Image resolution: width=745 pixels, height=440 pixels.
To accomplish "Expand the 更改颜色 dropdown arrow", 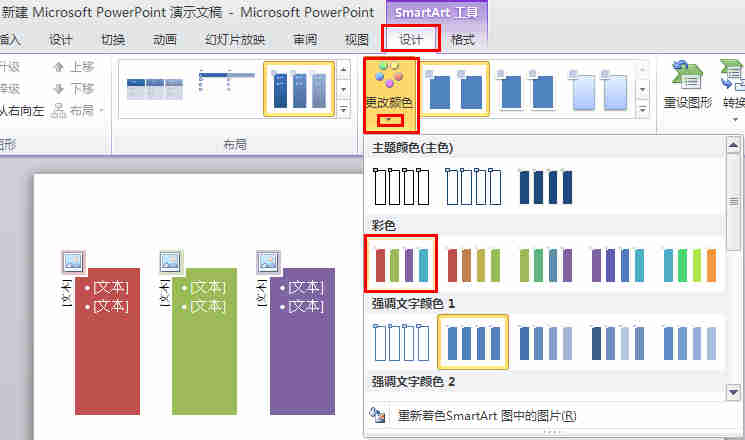I will [390, 121].
